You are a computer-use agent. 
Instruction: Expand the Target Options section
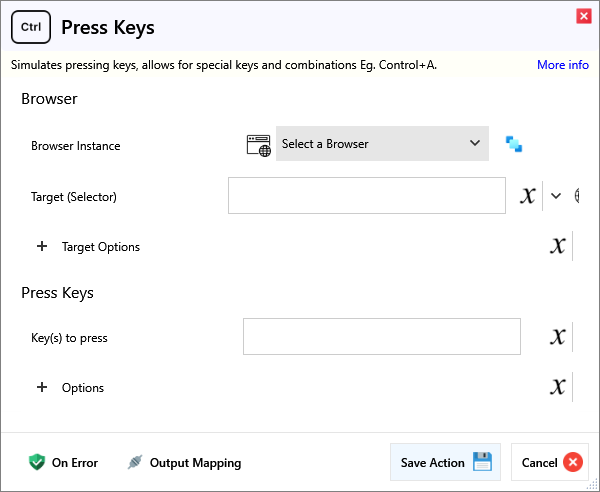pyautogui.click(x=42, y=247)
